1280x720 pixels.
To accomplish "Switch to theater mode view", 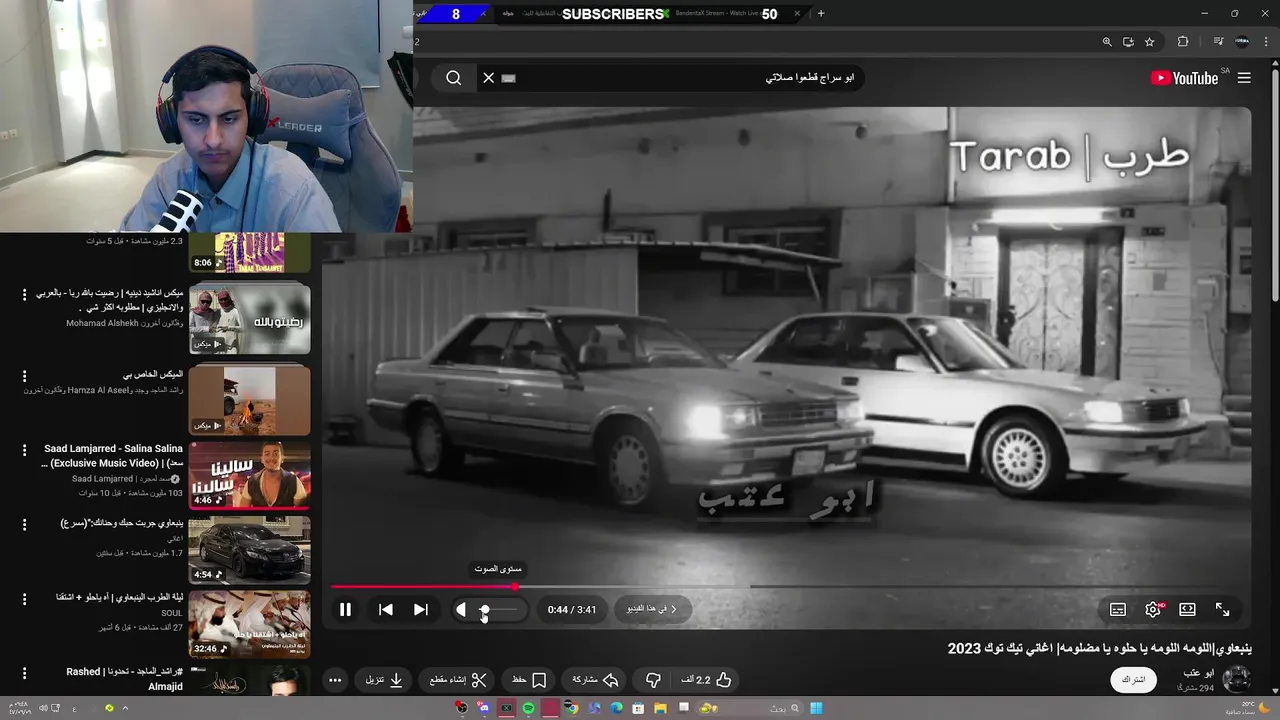I will [x=1187, y=609].
